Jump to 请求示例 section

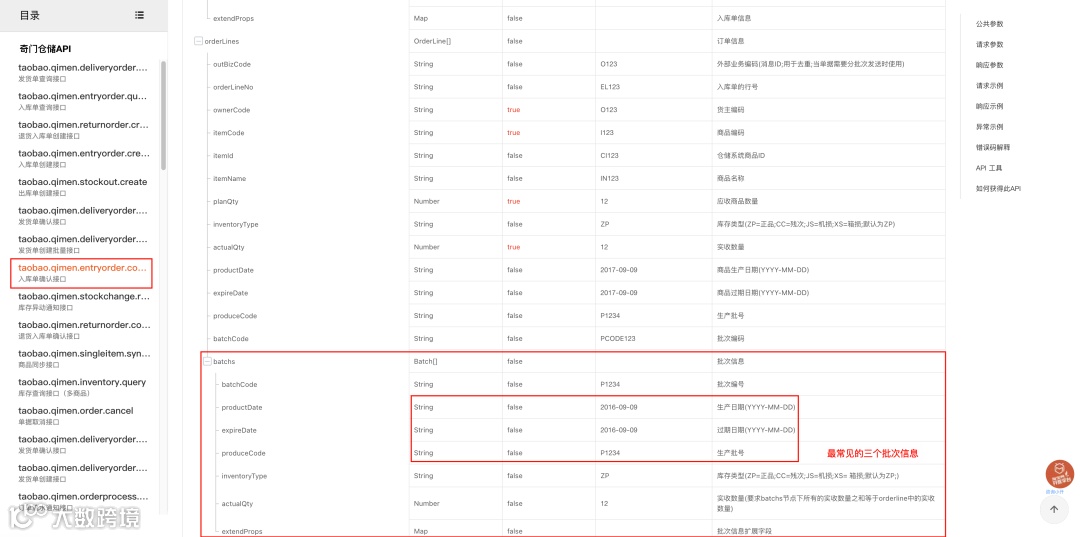point(989,85)
